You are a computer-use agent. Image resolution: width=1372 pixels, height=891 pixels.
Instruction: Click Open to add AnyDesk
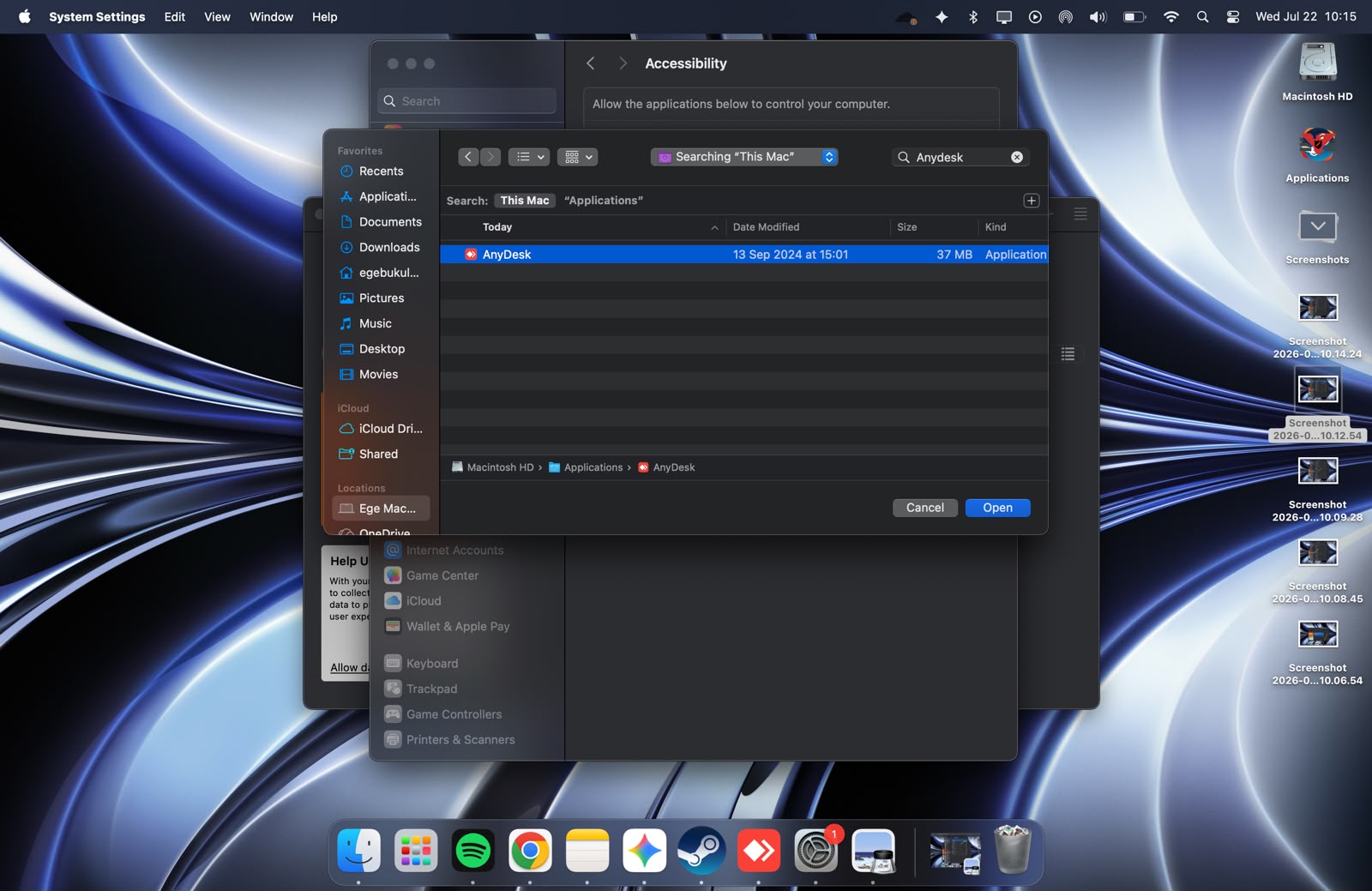pos(997,508)
